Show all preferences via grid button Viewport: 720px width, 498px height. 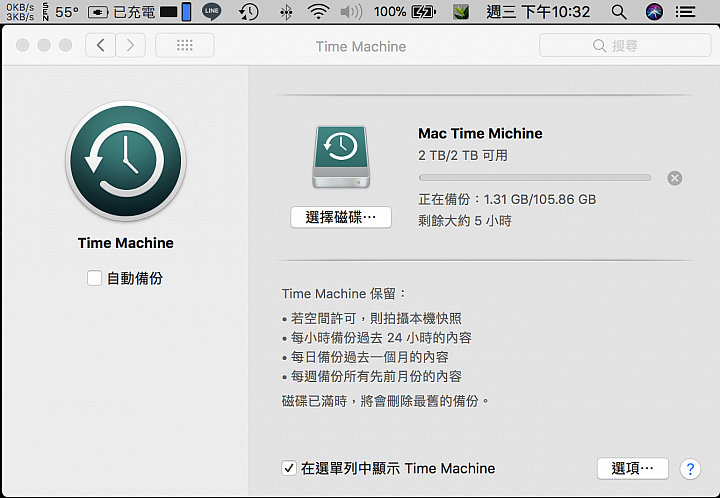coord(185,45)
